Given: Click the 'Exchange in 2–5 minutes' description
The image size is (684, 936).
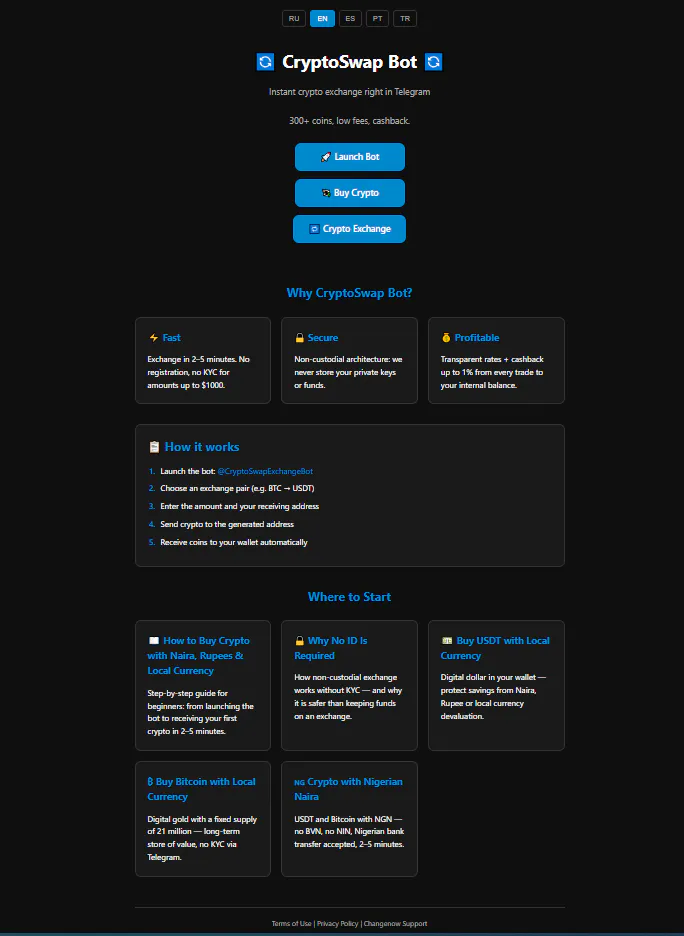Looking at the screenshot, I should tap(199, 372).
